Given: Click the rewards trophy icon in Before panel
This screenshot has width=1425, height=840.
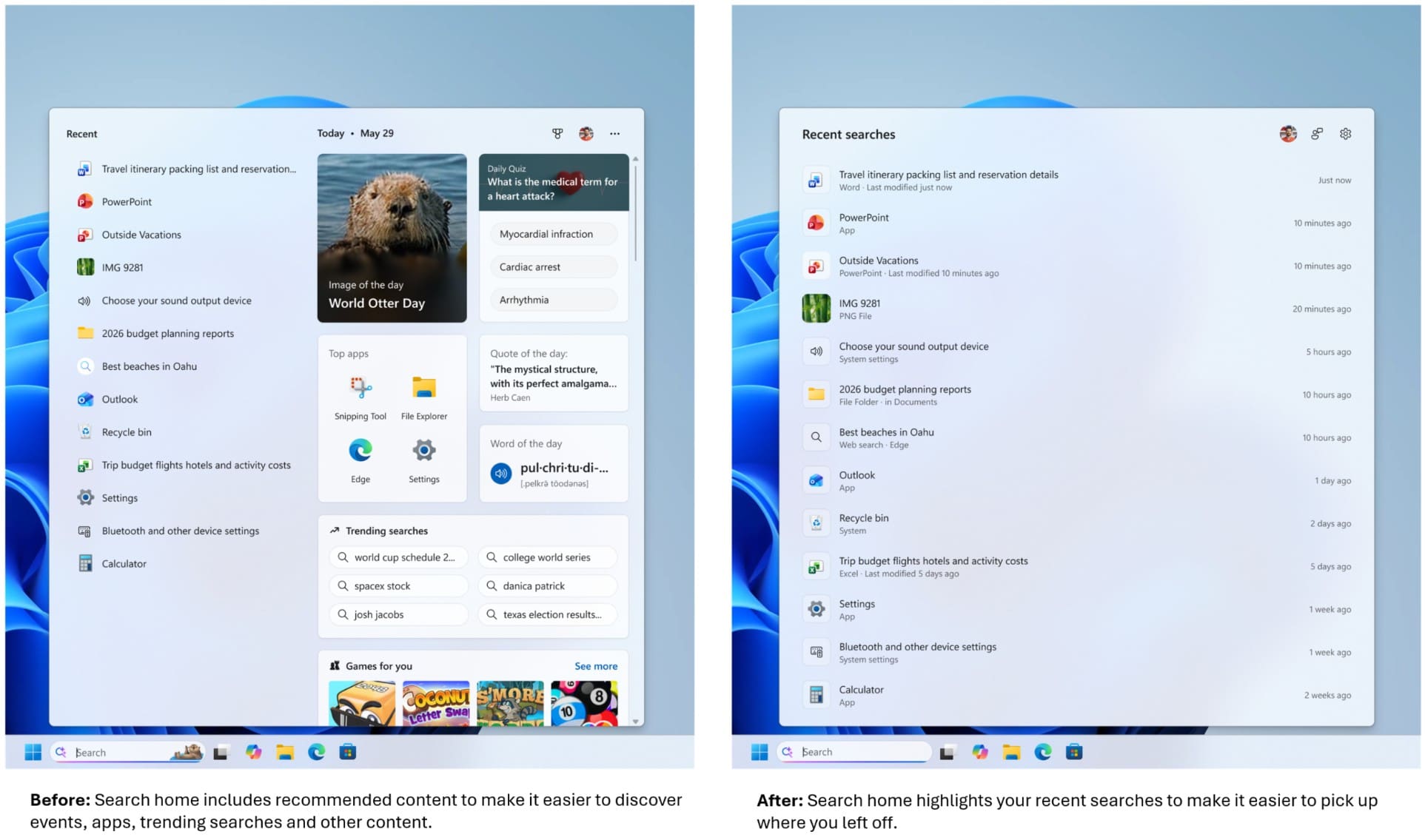Looking at the screenshot, I should point(557,133).
